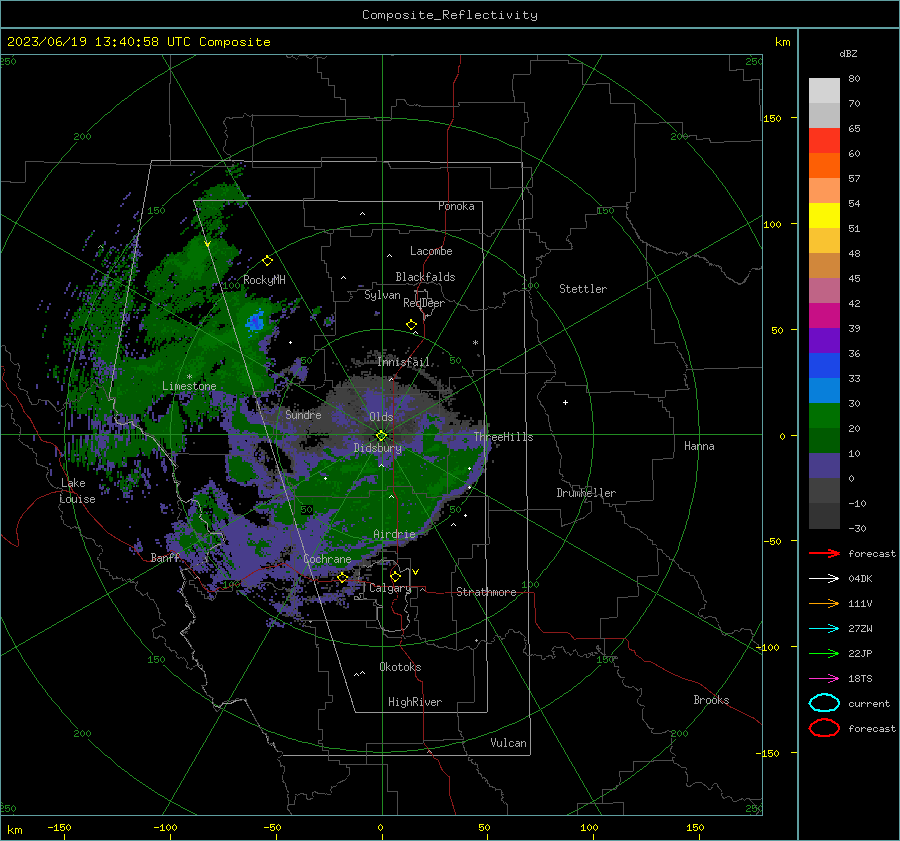Click the 2023/06/19 UTC timestamp text
Image resolution: width=900 pixels, height=841 pixels.
pos(138,42)
